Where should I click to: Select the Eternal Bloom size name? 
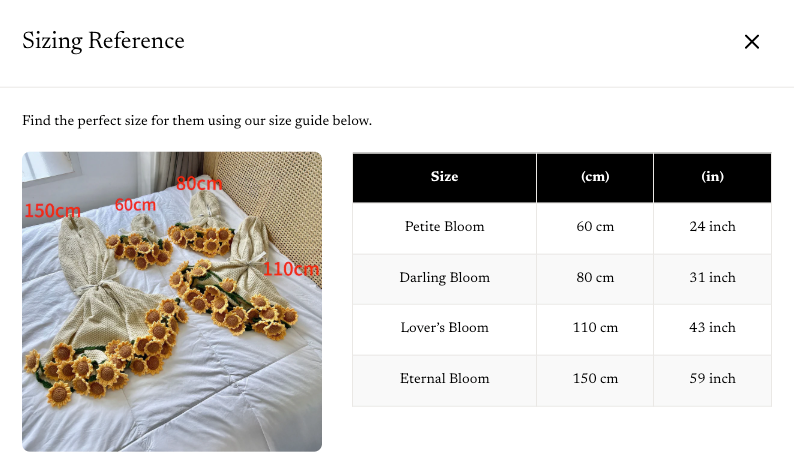pos(444,379)
